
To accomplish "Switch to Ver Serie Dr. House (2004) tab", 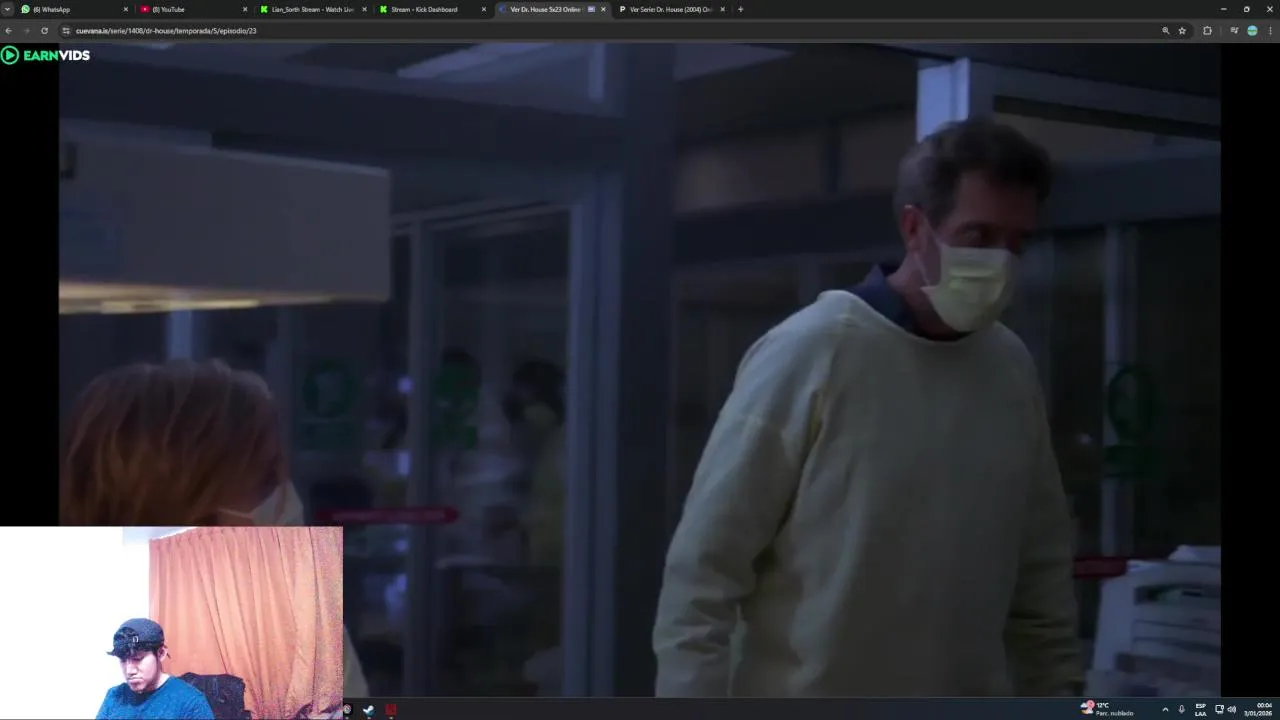I will coord(670,9).
